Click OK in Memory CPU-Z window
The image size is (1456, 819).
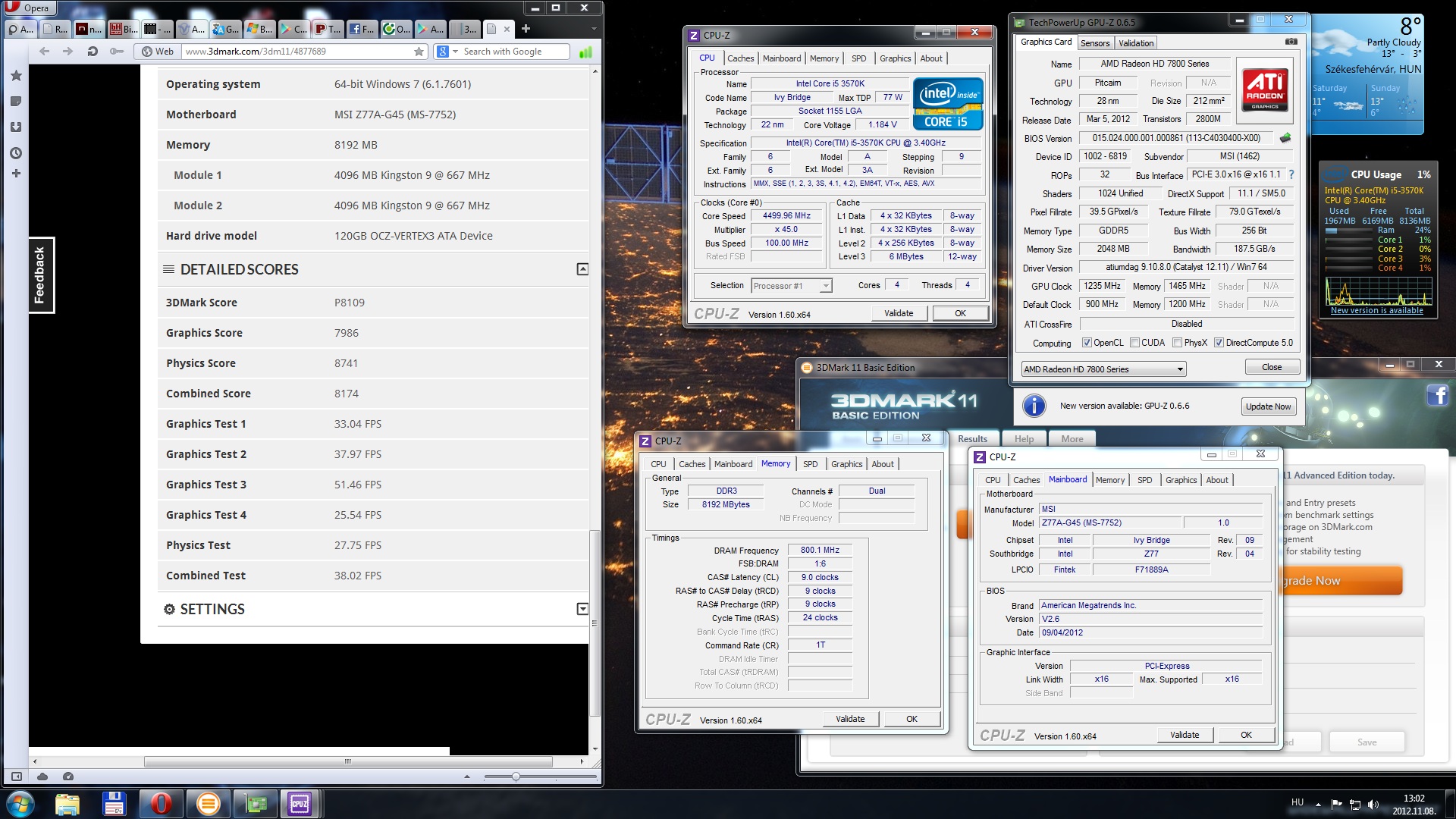tap(912, 719)
